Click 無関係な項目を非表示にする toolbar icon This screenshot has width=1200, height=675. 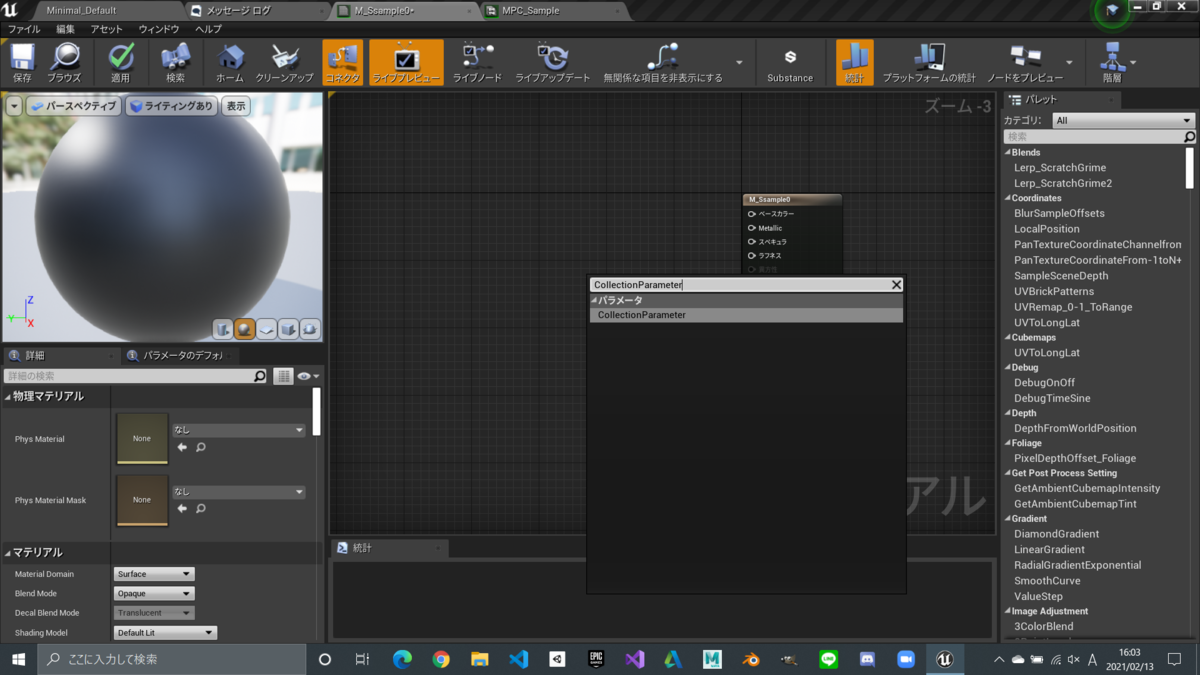[x=662, y=63]
